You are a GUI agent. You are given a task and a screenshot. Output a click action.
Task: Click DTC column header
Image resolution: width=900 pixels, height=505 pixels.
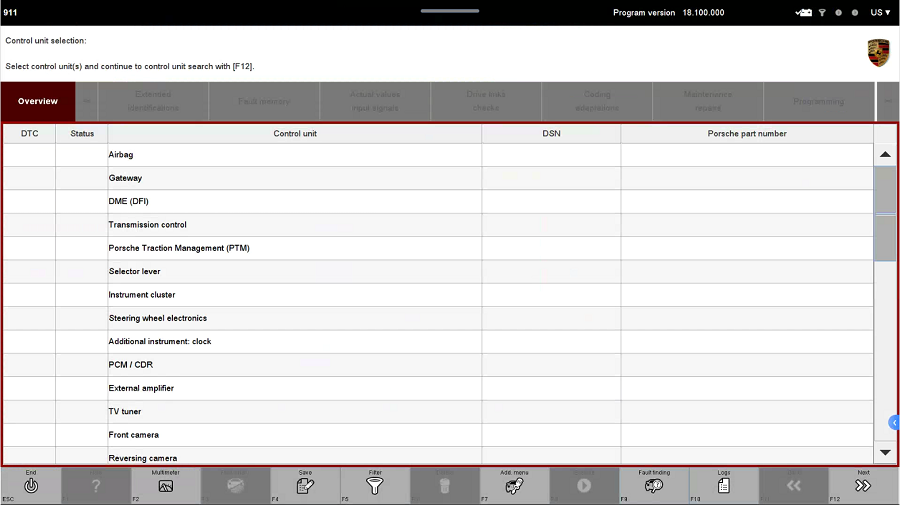click(x=30, y=134)
